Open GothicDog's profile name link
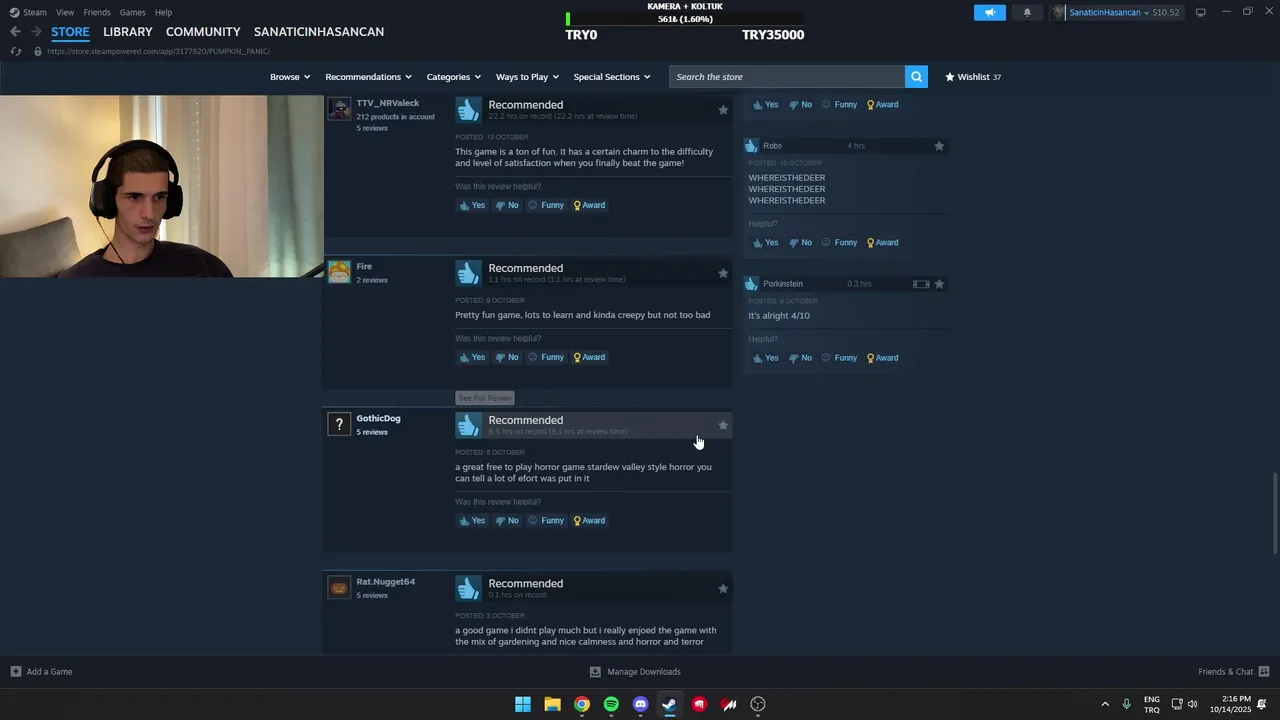 tap(378, 418)
